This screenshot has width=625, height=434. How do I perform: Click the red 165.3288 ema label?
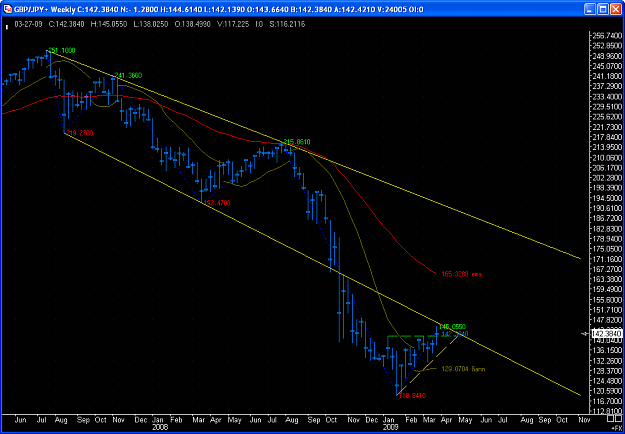click(x=462, y=274)
